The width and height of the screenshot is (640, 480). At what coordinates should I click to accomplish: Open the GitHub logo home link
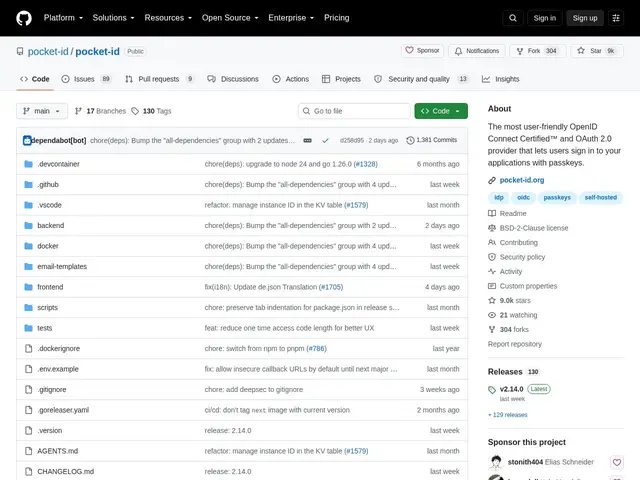24,18
